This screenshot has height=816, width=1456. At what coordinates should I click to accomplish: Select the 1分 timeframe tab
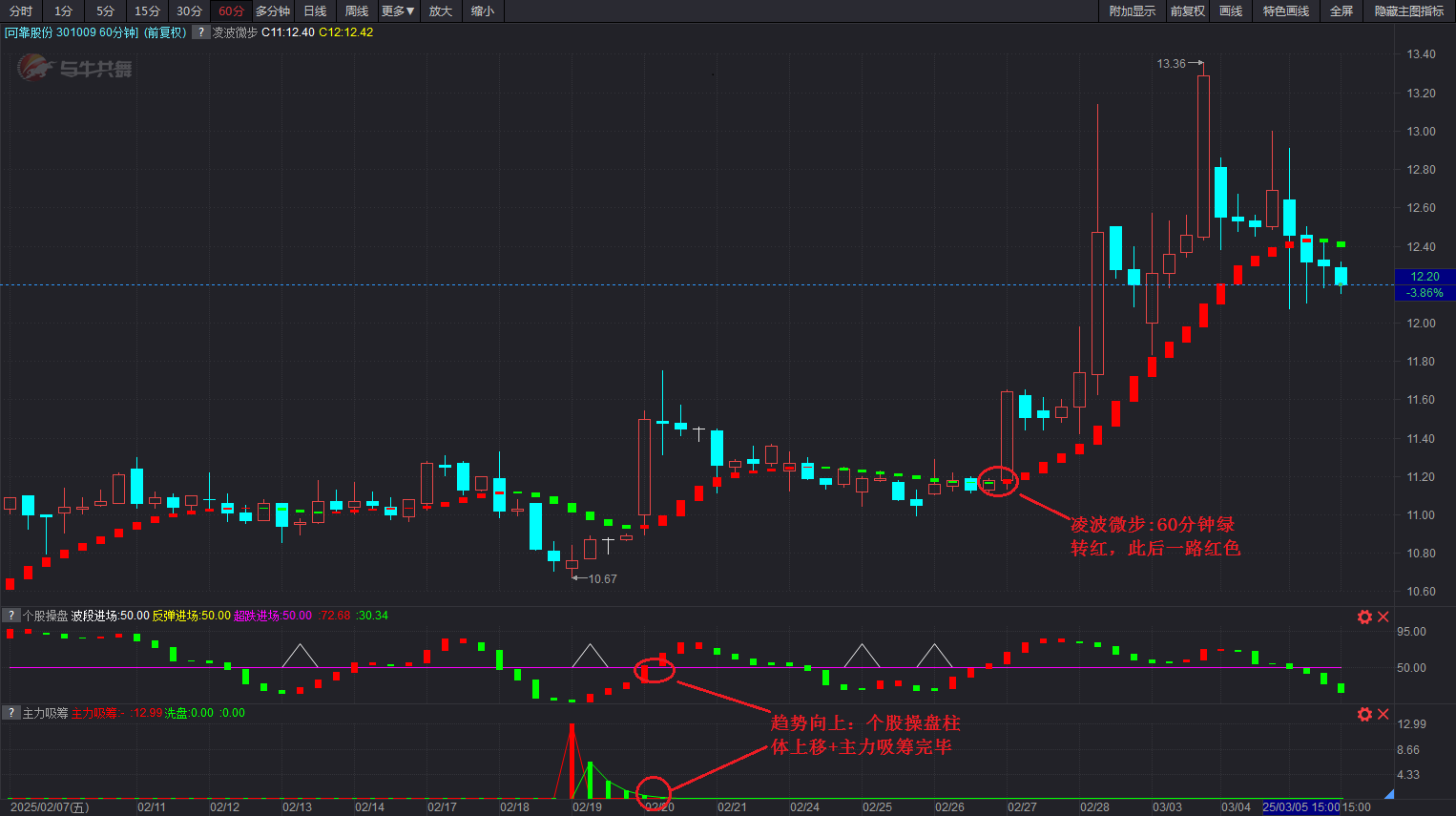(63, 11)
